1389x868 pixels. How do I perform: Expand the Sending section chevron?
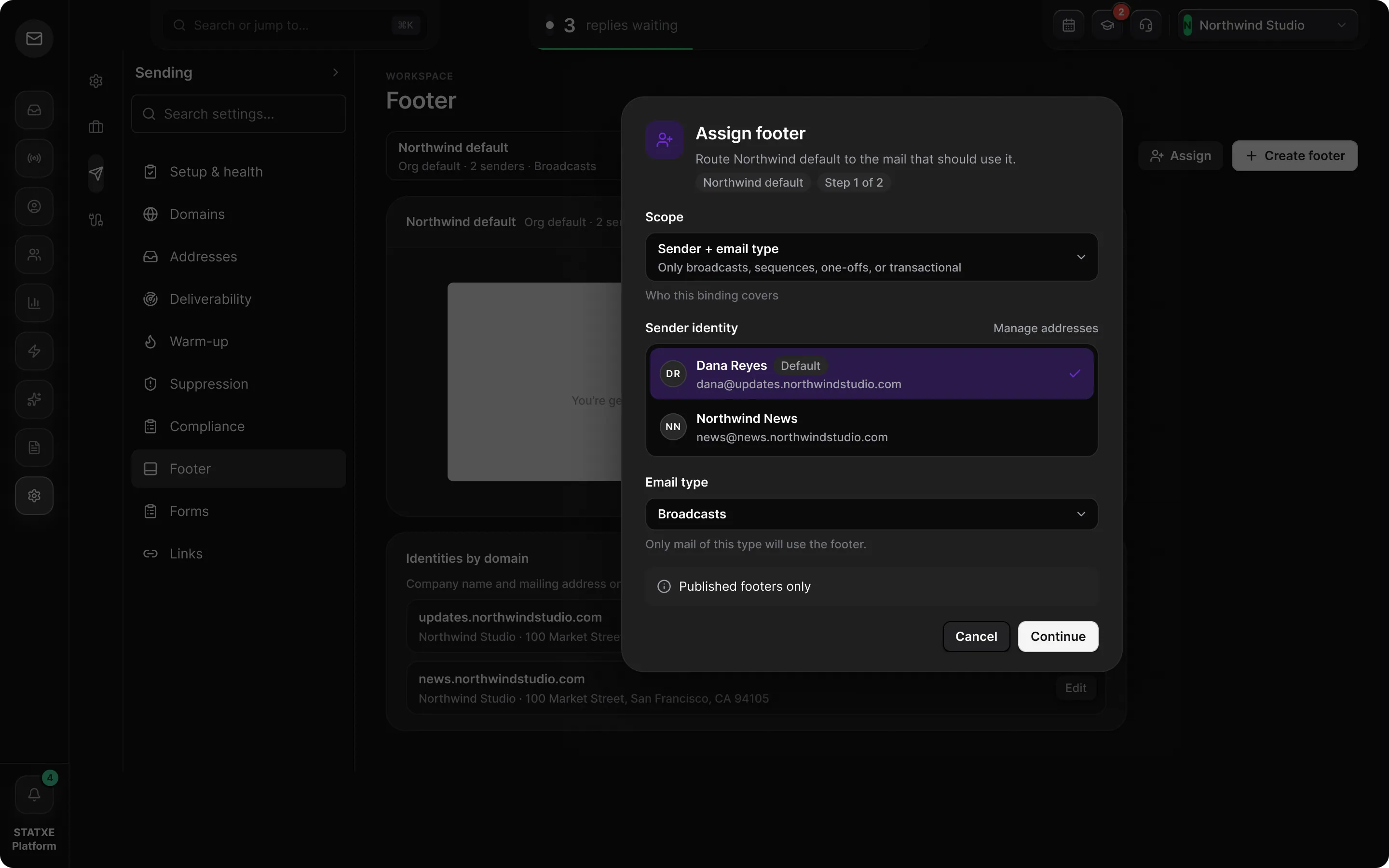pyautogui.click(x=335, y=72)
